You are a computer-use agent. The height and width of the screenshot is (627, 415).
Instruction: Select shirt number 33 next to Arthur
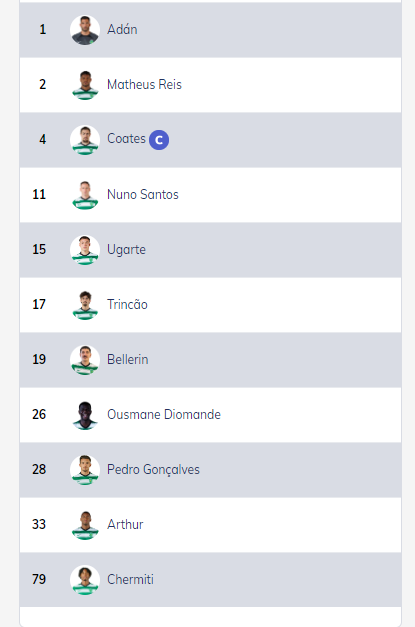point(39,524)
